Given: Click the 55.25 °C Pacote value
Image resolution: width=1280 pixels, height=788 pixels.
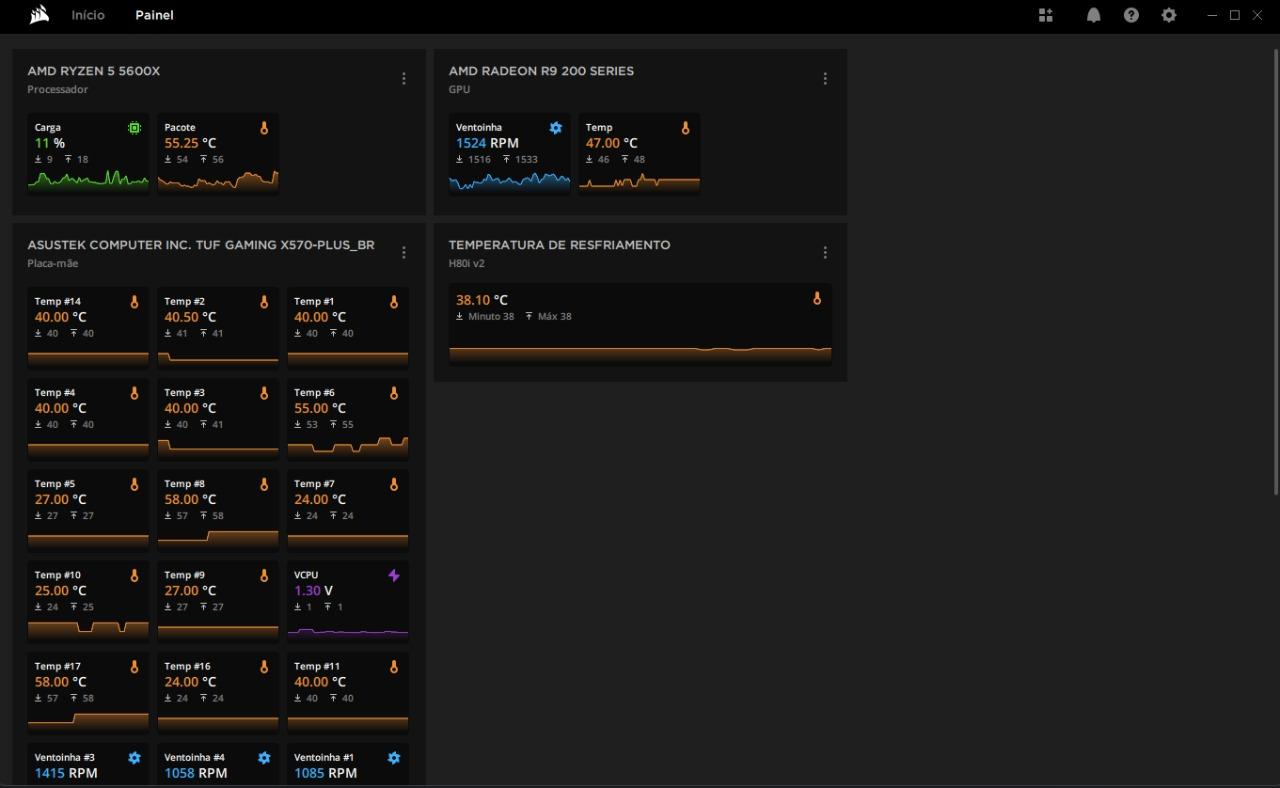Looking at the screenshot, I should (191, 143).
